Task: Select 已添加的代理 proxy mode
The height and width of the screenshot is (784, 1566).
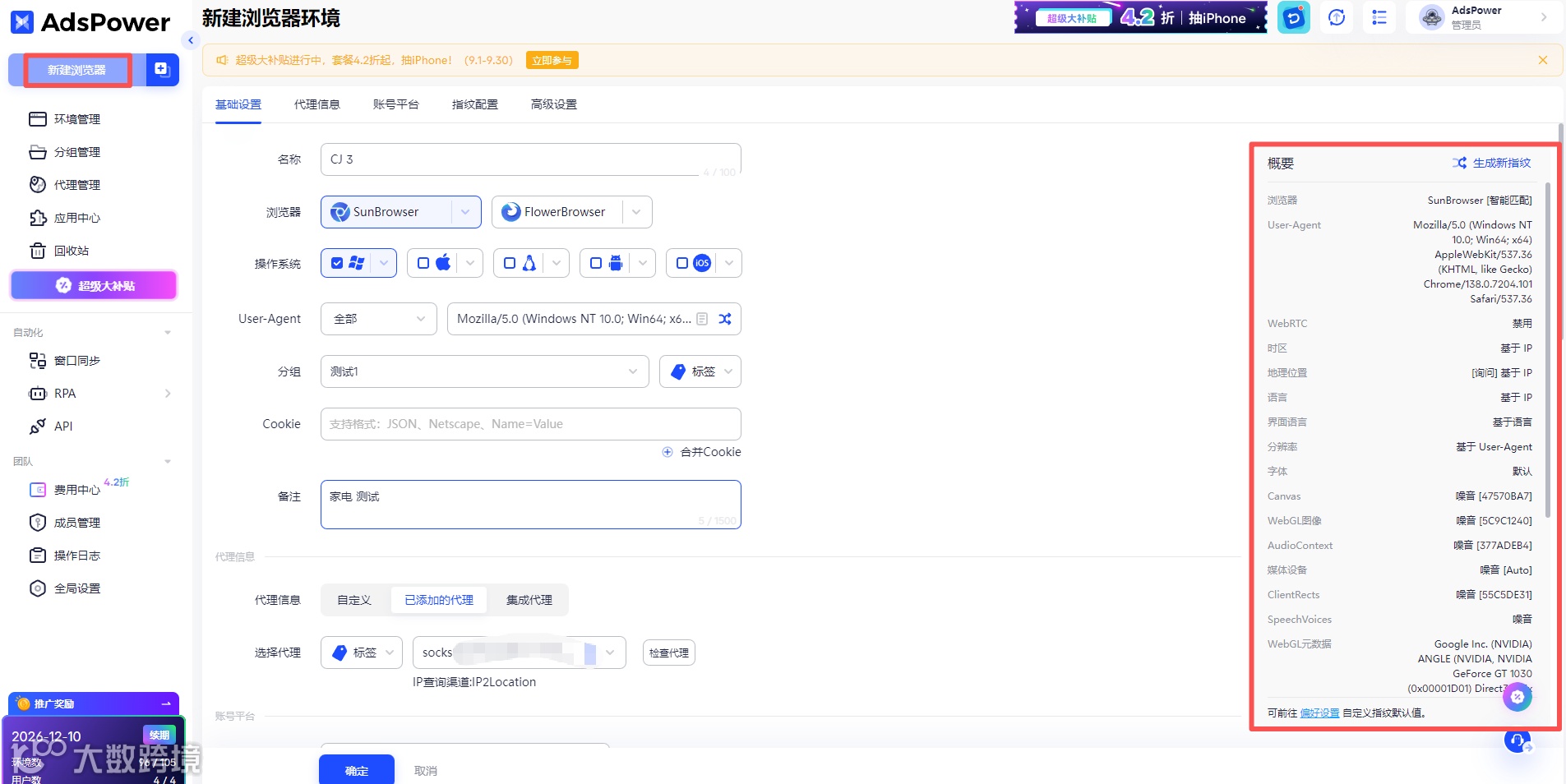Action: (439, 600)
